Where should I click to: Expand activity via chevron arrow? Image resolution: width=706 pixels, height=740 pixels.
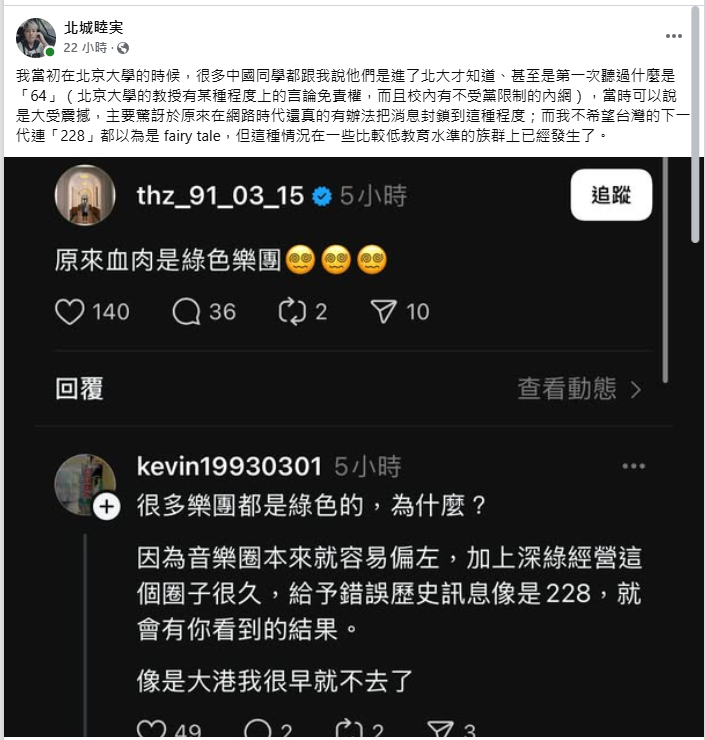636,390
